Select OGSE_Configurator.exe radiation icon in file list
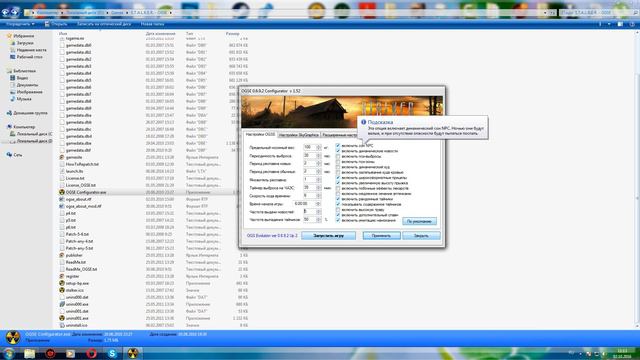The image size is (640, 360). click(x=62, y=192)
